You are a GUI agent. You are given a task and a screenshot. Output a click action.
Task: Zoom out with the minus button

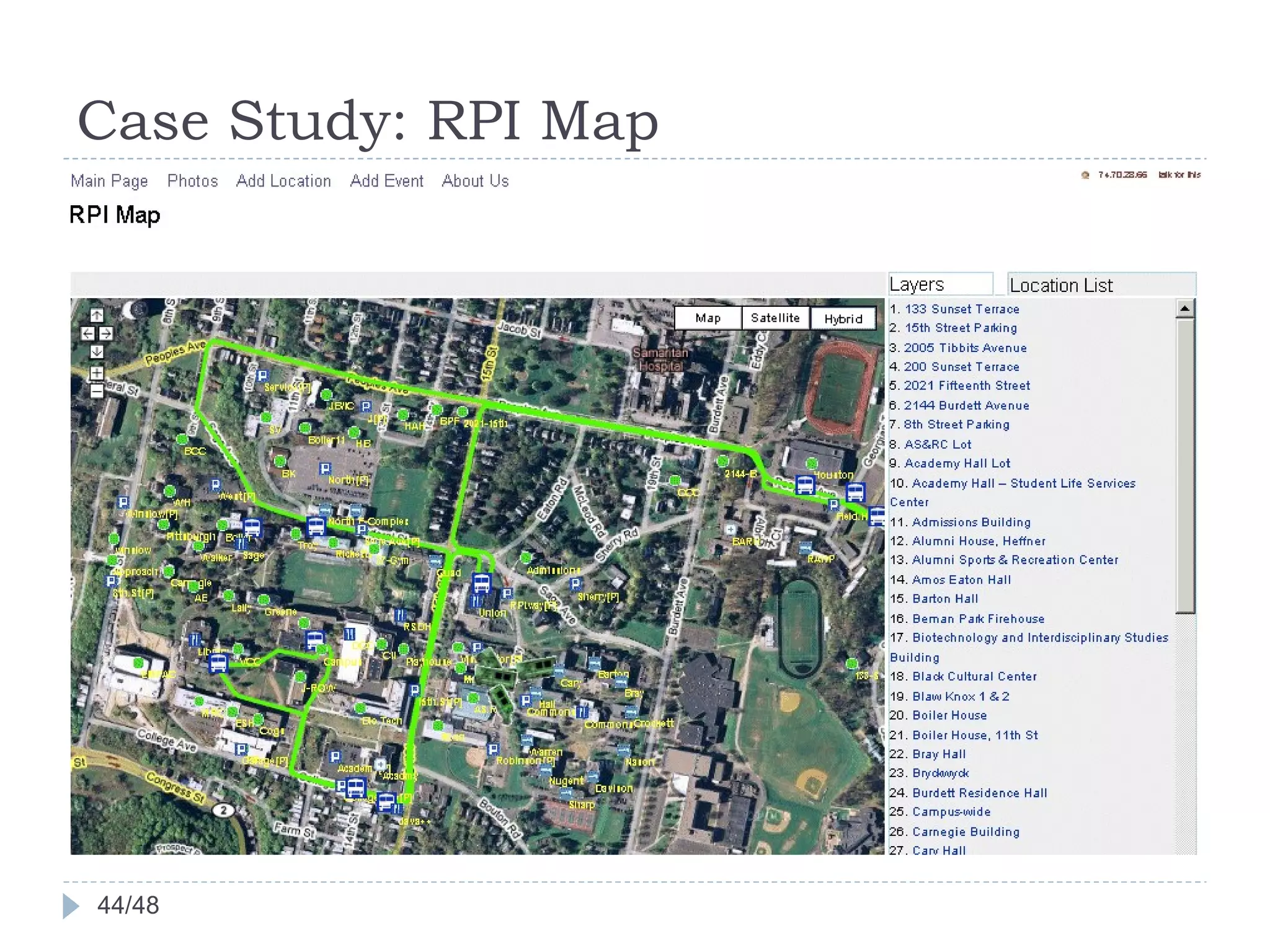[97, 391]
